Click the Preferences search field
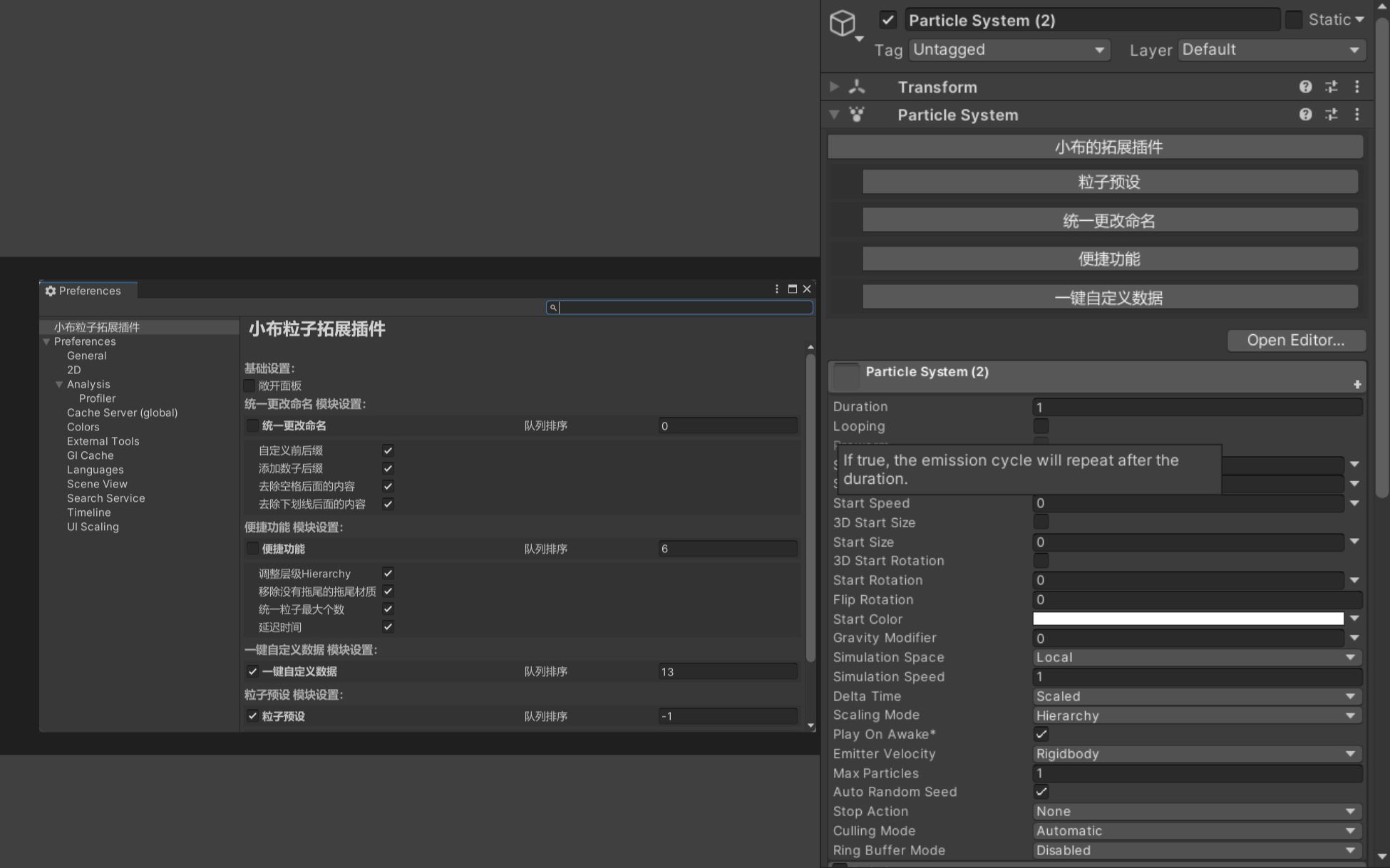Screen dimensions: 1390x868 tap(684, 307)
